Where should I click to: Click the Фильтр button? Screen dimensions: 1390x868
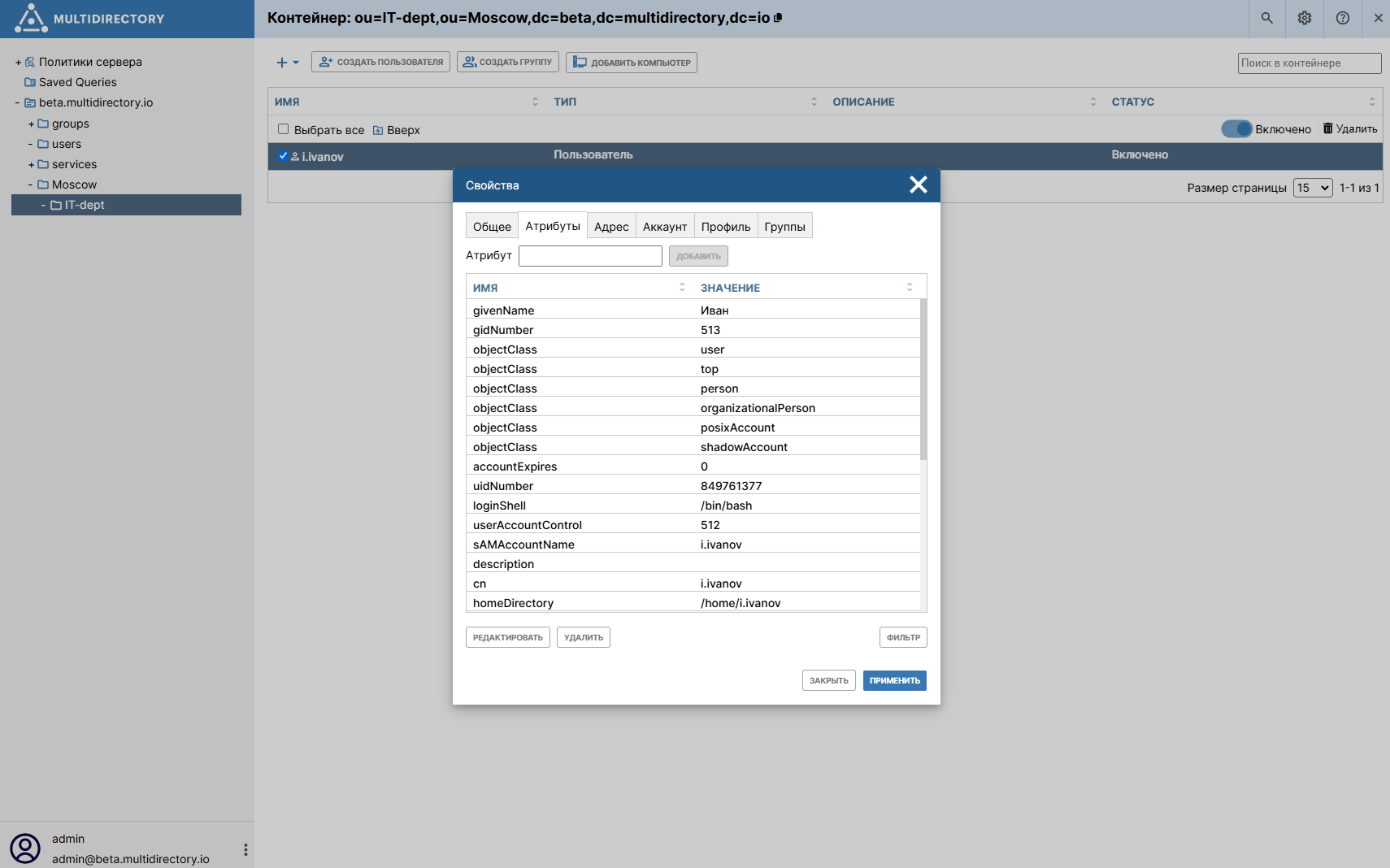tap(903, 637)
